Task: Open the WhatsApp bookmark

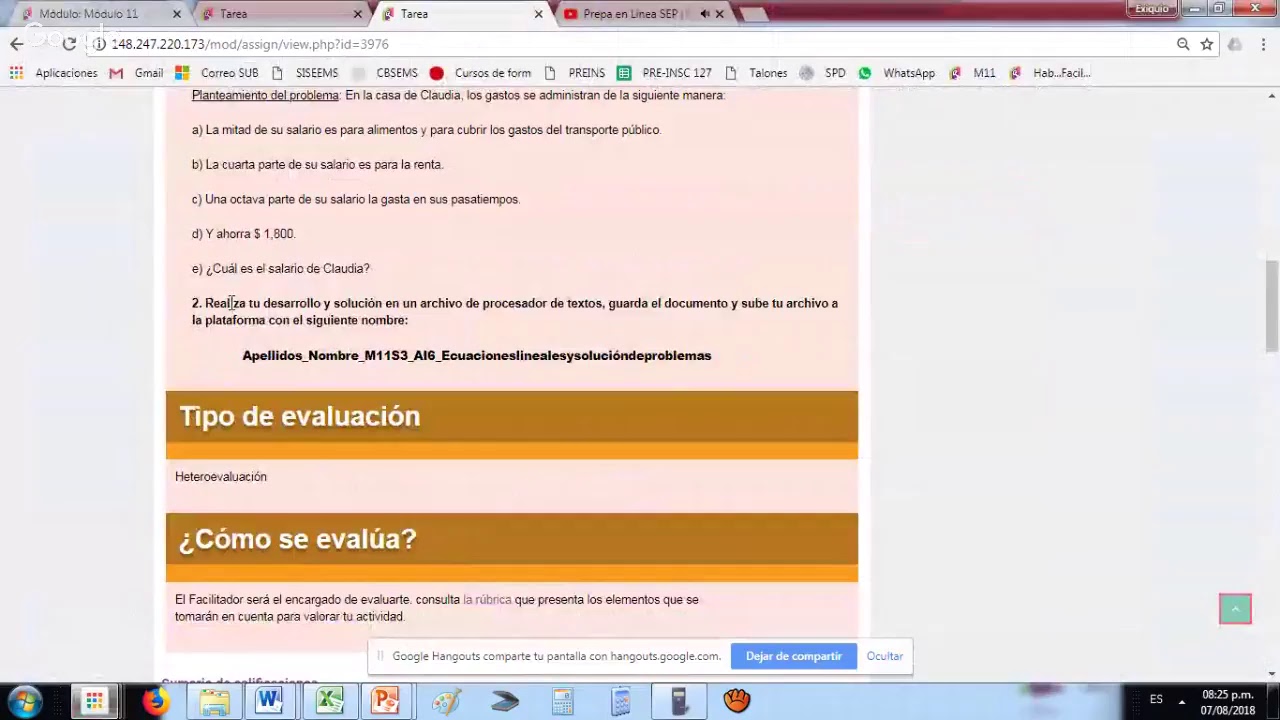Action: point(897,73)
